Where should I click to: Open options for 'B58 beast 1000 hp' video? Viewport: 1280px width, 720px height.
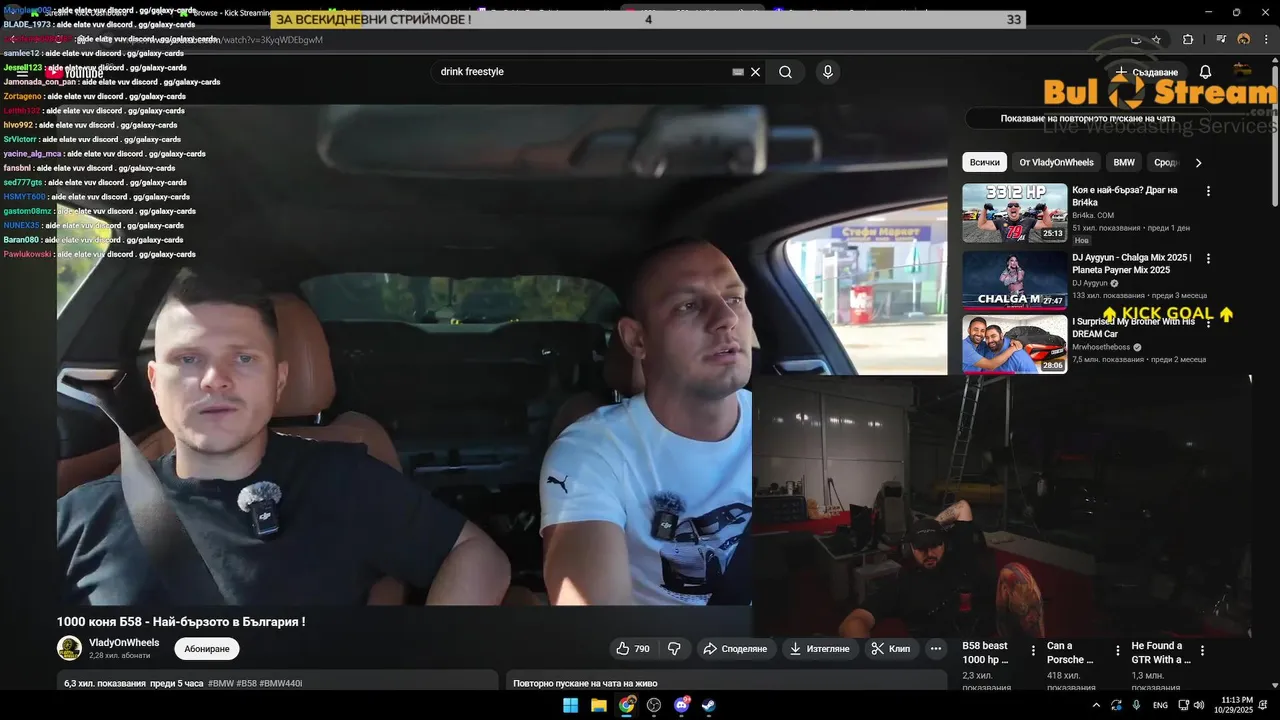(1033, 650)
